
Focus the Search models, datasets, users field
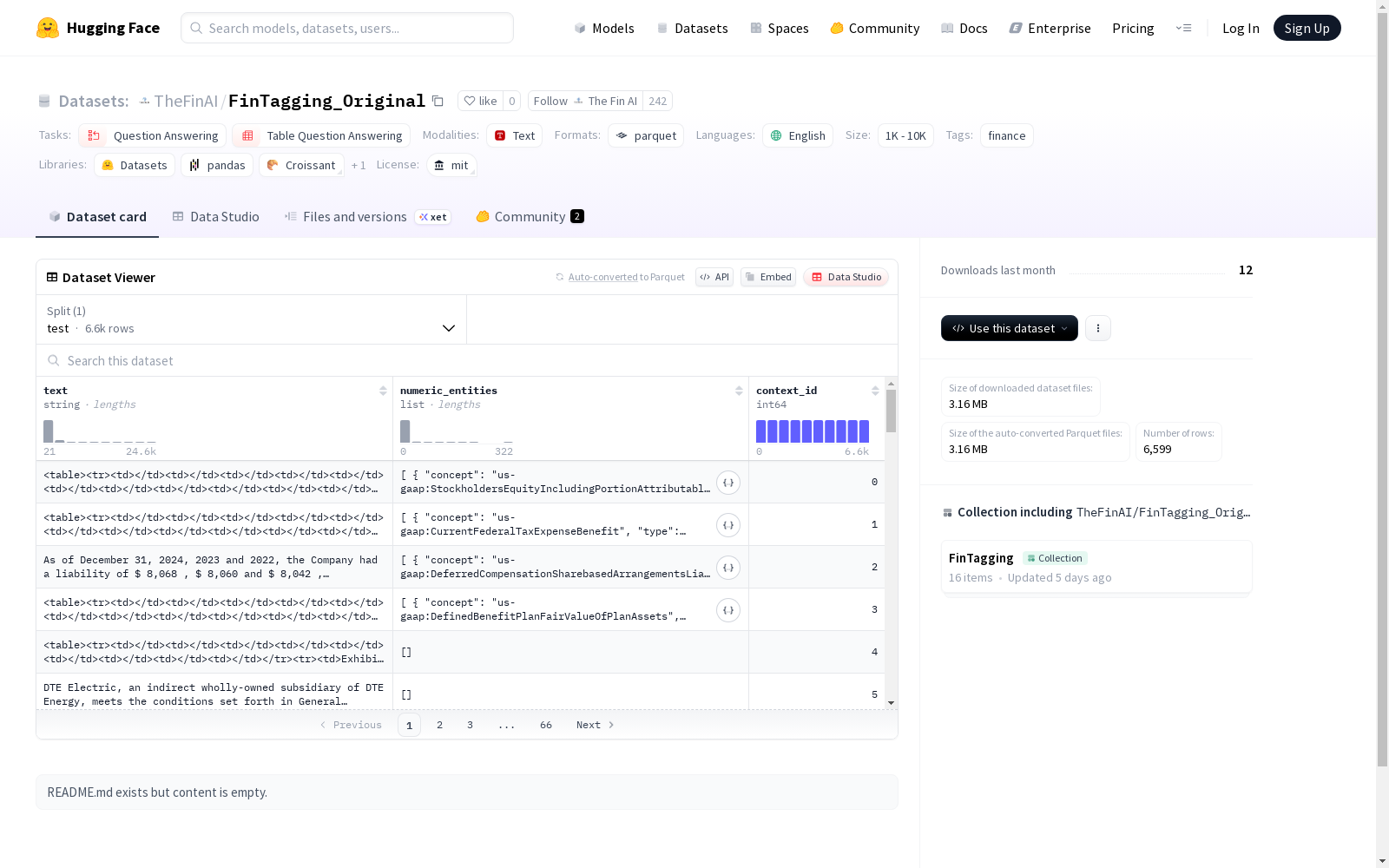pos(347,28)
